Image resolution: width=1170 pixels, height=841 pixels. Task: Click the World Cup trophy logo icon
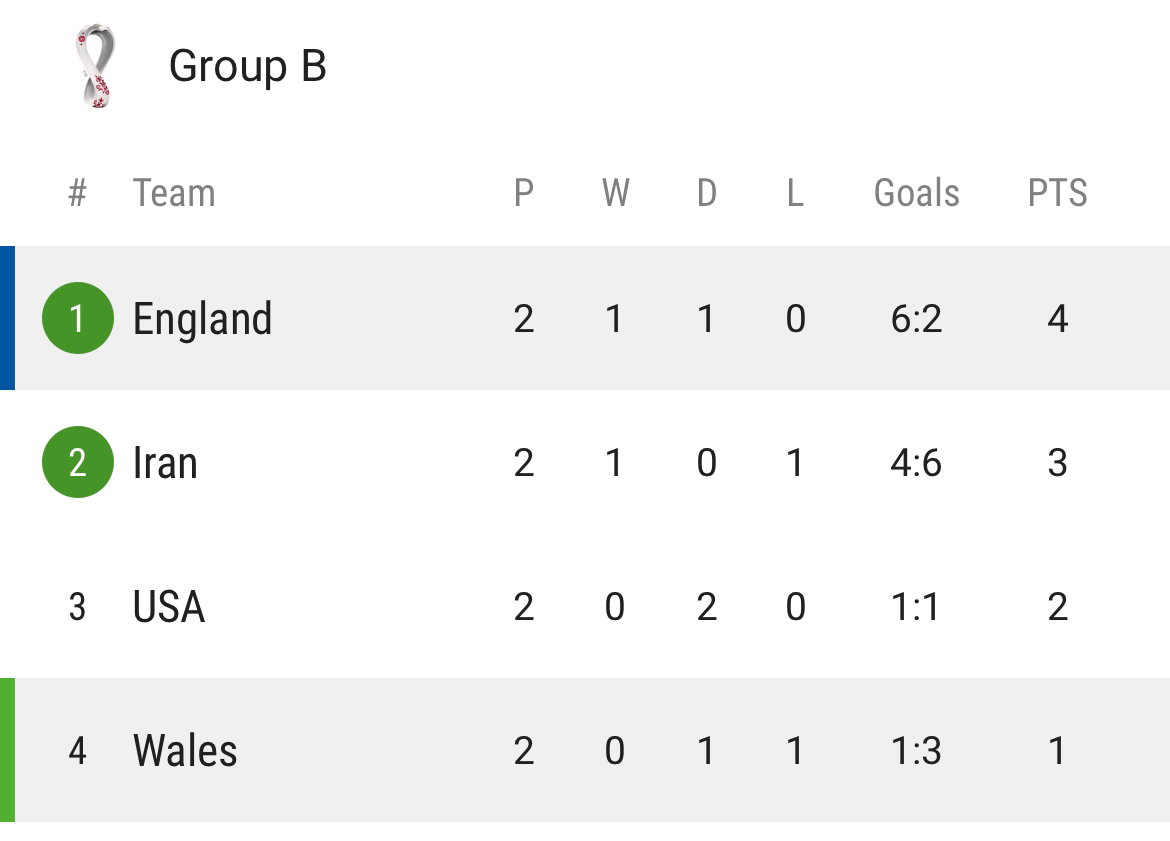pos(96,66)
